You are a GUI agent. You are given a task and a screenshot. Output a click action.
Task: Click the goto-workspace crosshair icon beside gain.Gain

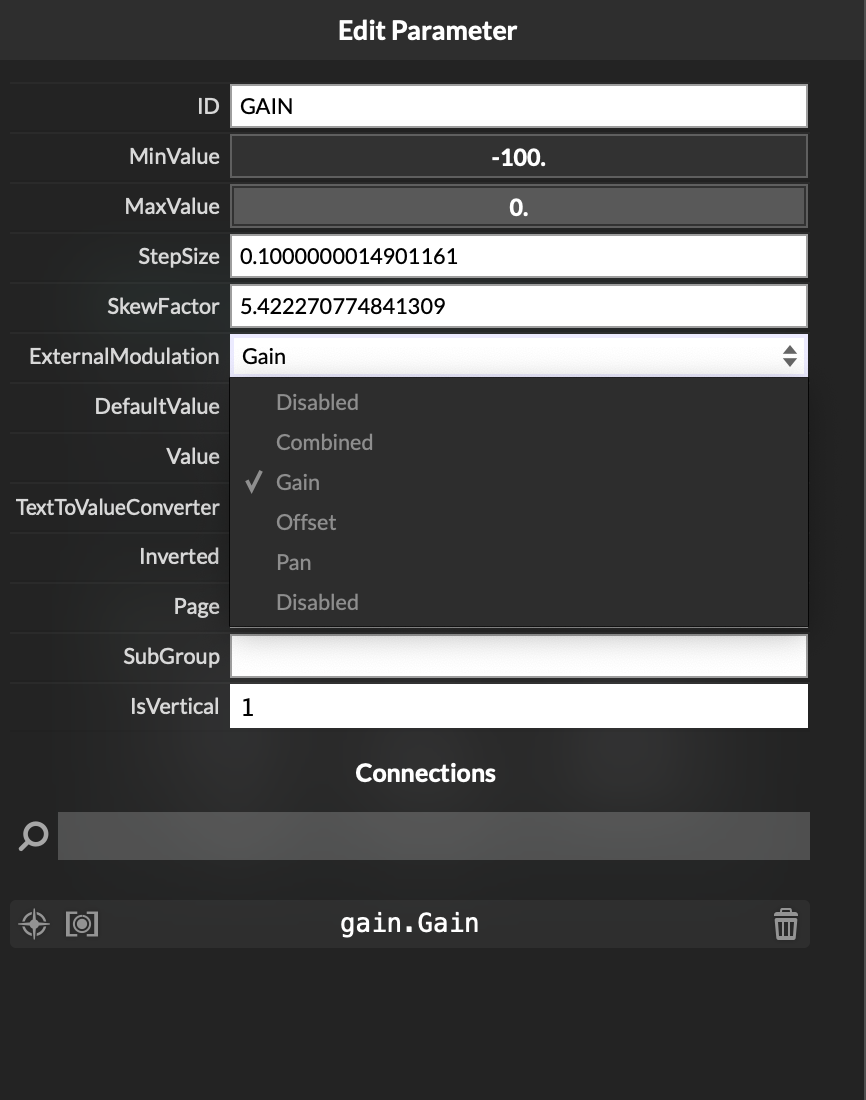click(x=33, y=924)
